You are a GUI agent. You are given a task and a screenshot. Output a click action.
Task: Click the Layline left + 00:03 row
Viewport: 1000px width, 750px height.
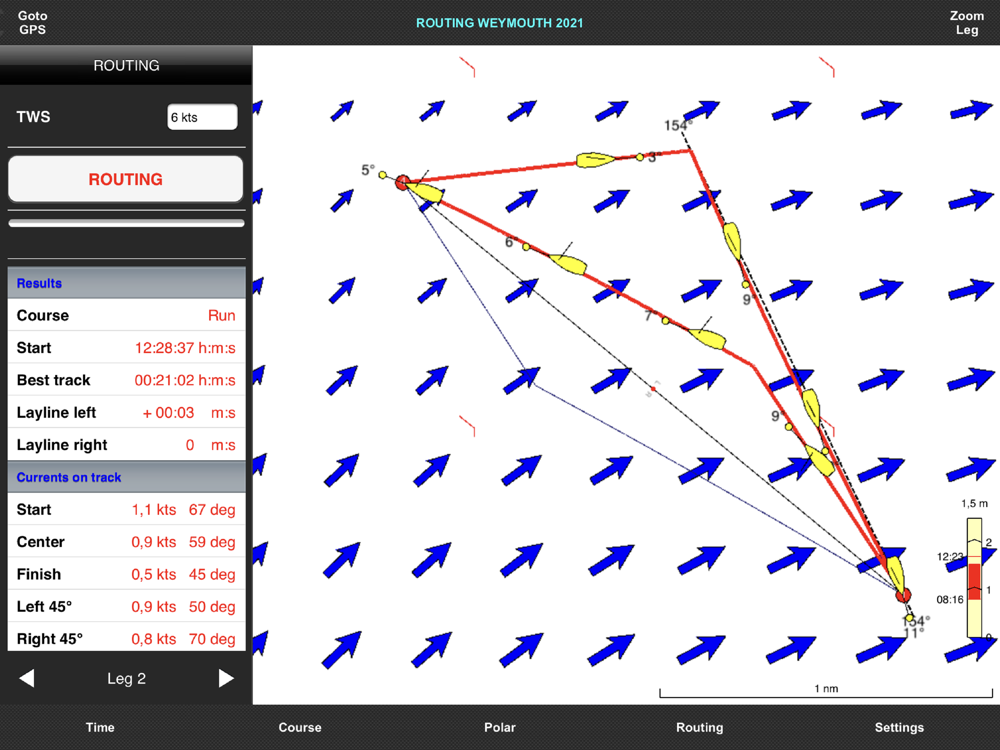pos(126,413)
